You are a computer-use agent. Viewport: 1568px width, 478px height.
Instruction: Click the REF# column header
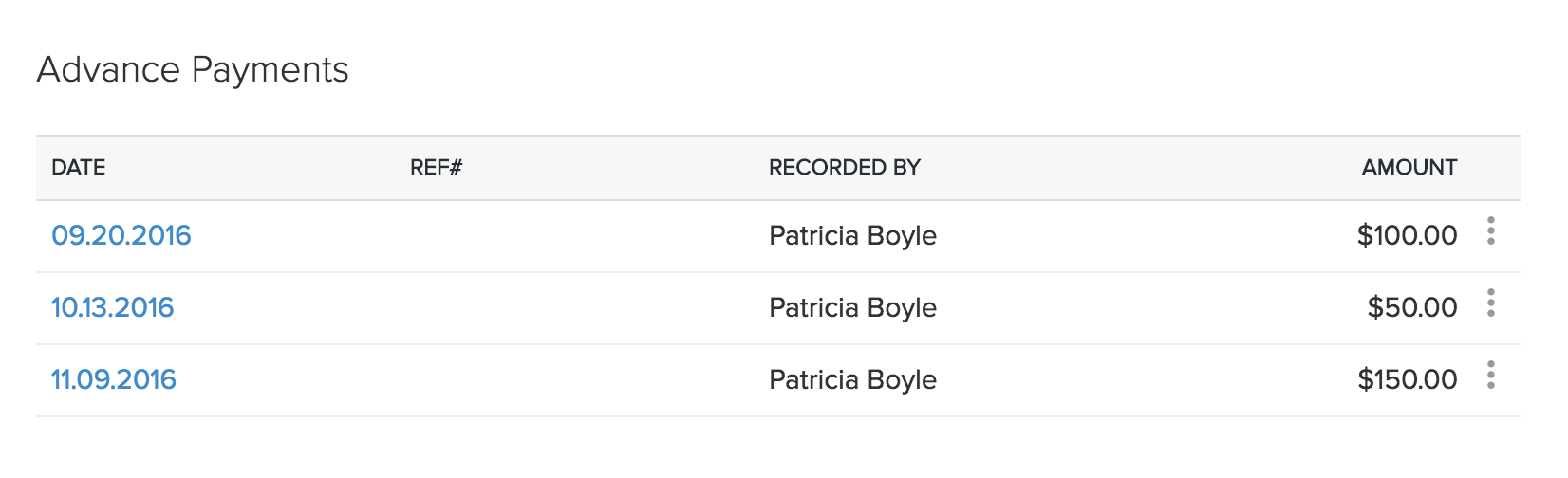pos(437,168)
